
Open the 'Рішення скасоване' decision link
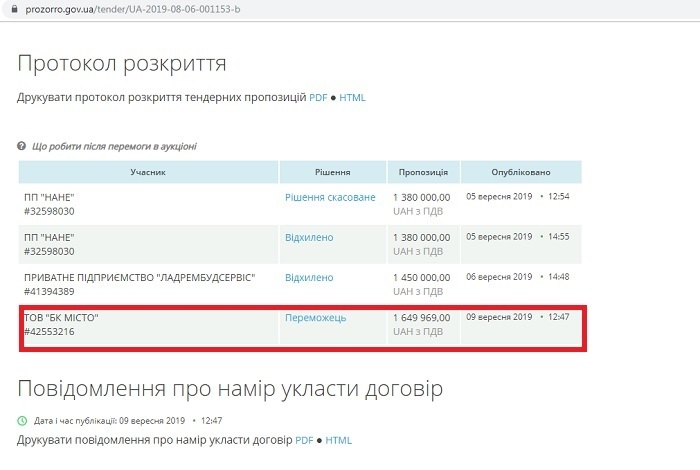tap(330, 197)
